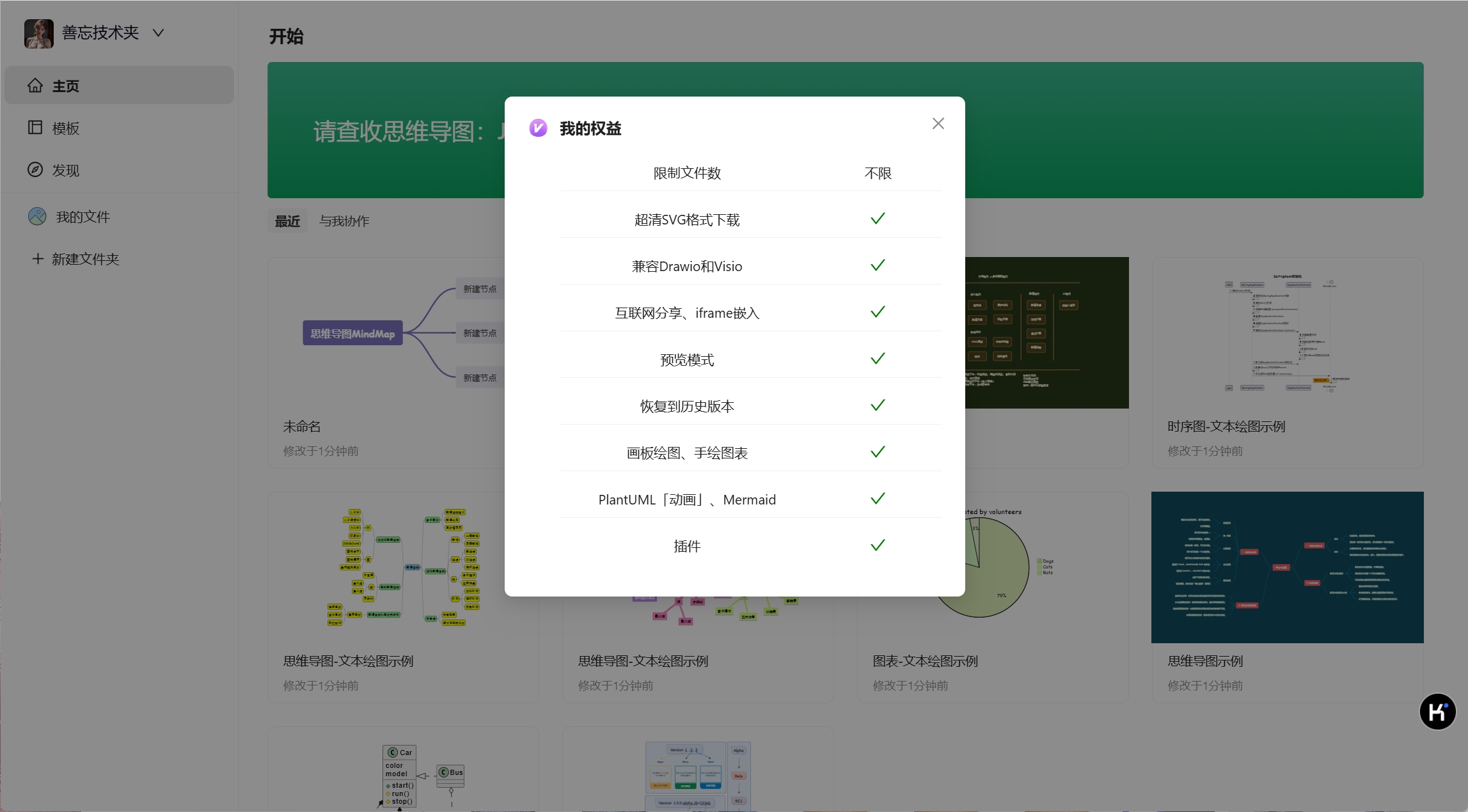Image resolution: width=1468 pixels, height=812 pixels.
Task: Open the 时序图-文本绘图示例 thumbnail
Action: pyautogui.click(x=1288, y=332)
